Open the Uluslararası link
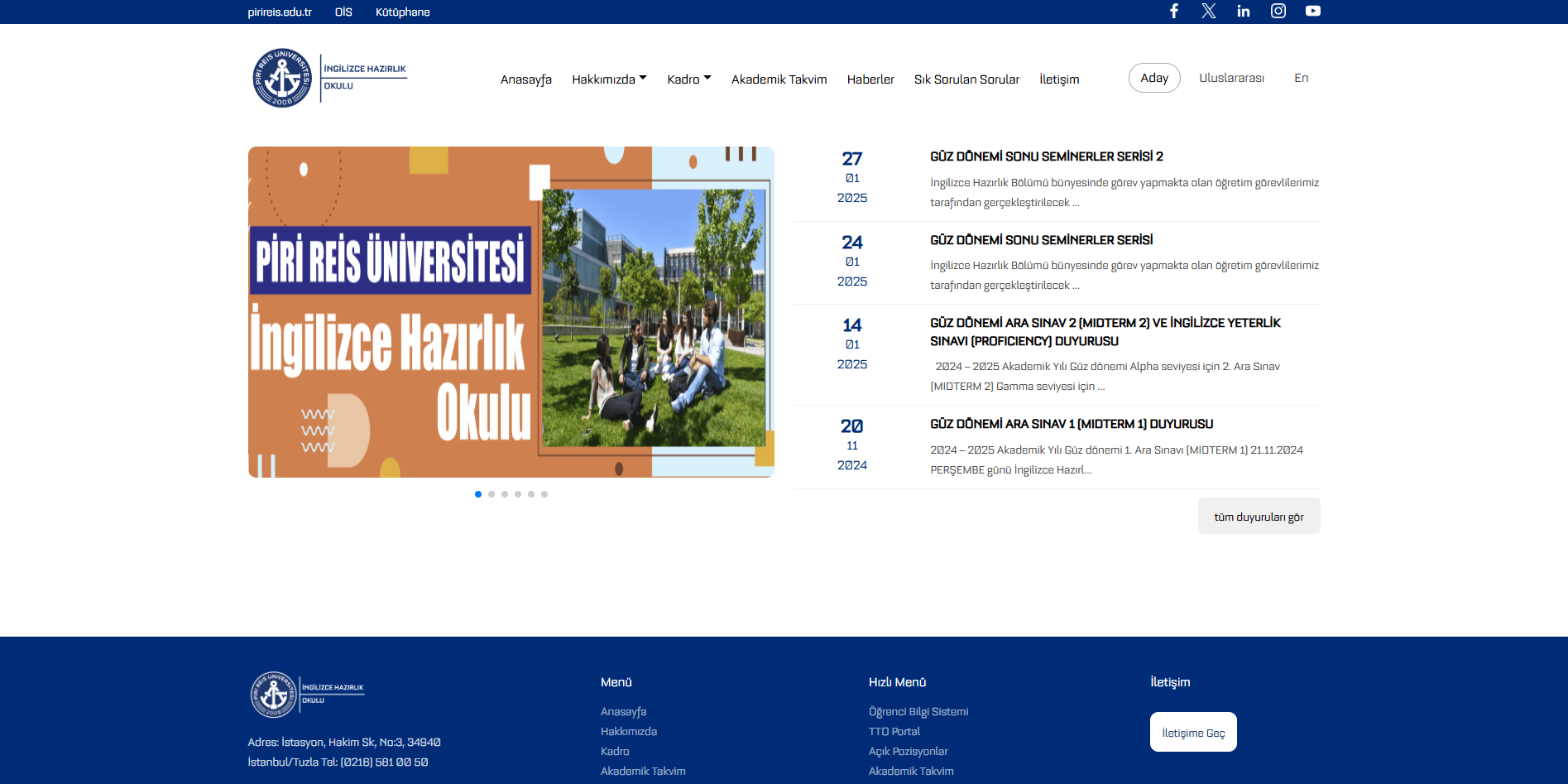 click(x=1231, y=78)
